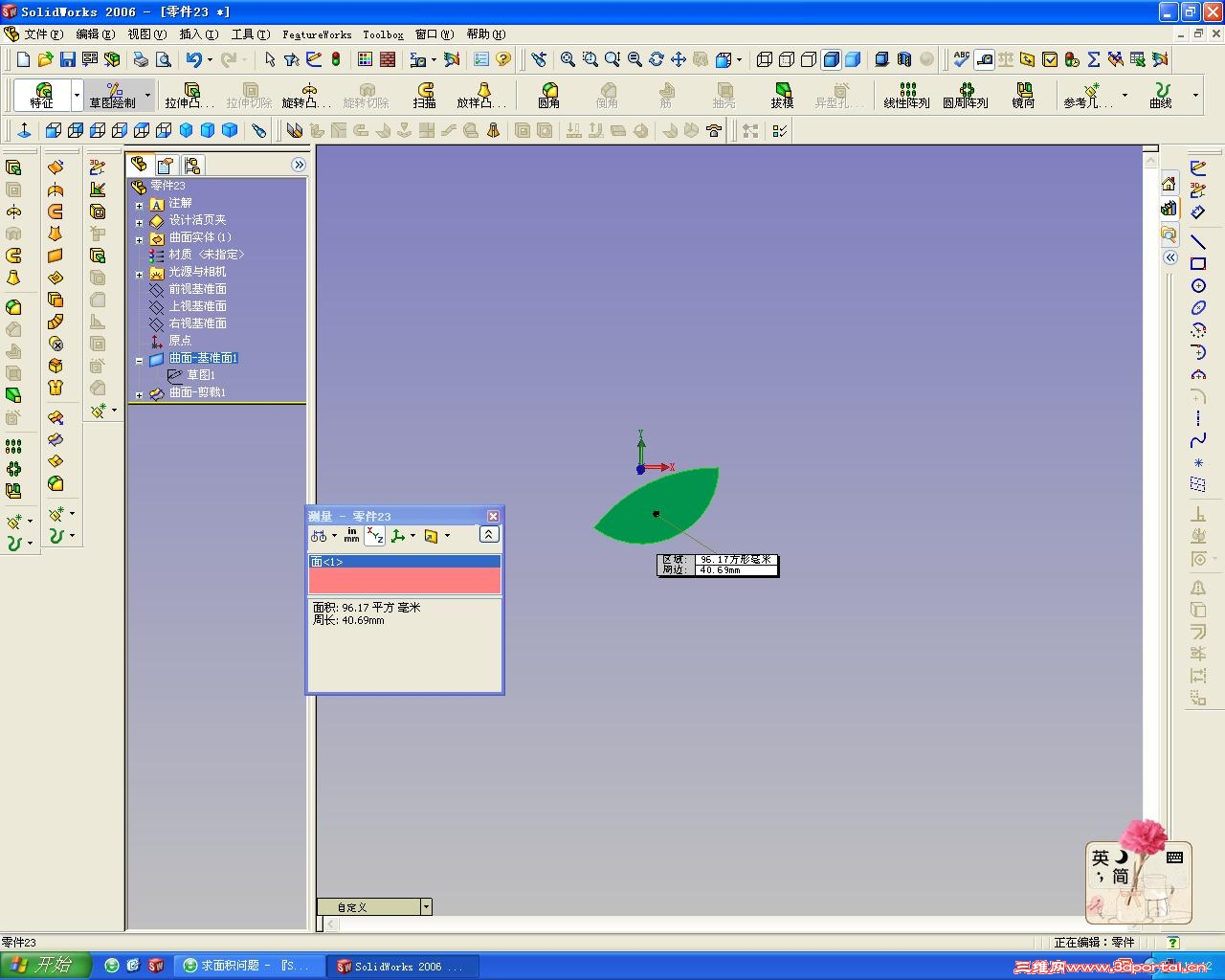Click the New document icon
This screenshot has width=1225, height=980.
point(24,59)
